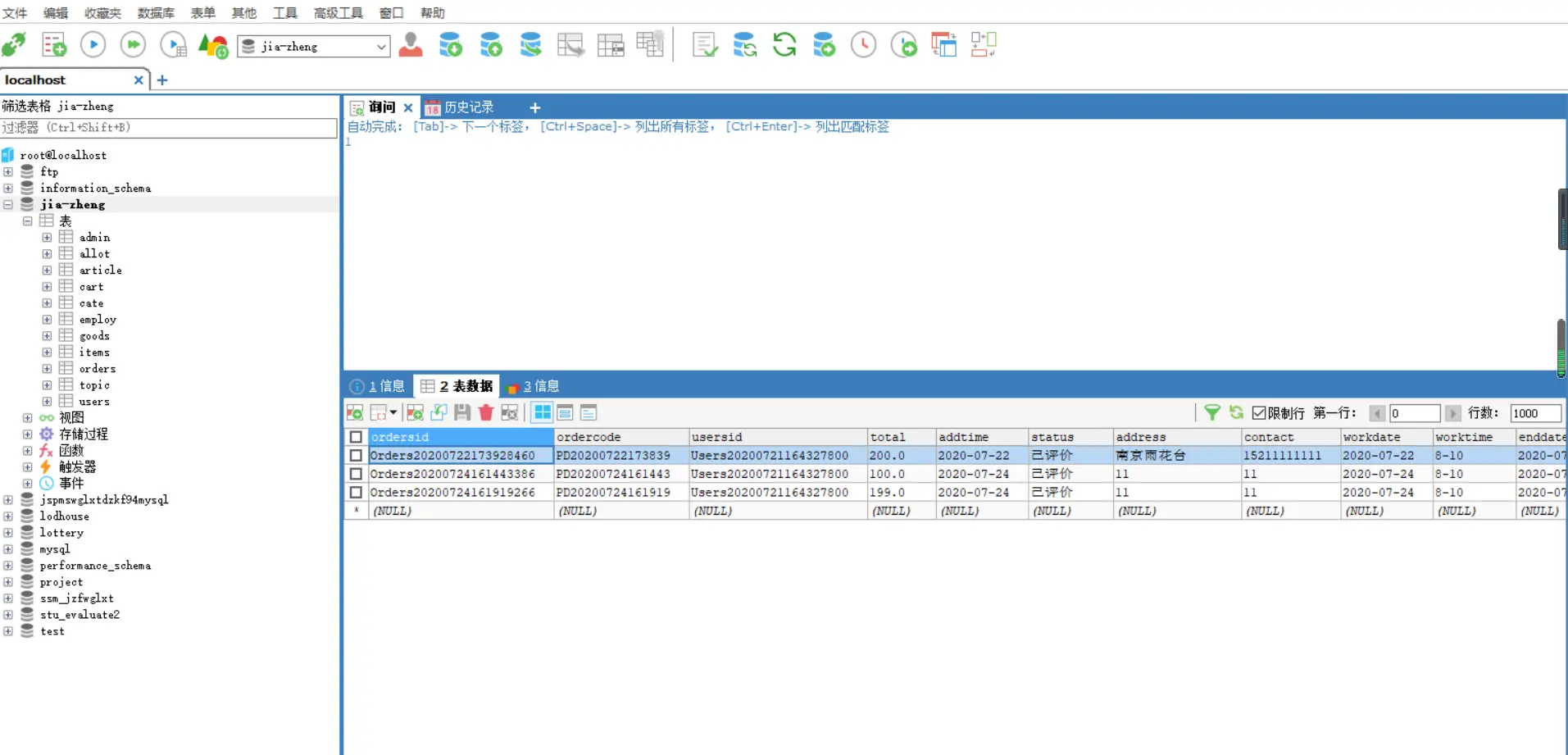
Task: Open the query builder grid icon
Action: tap(611, 45)
